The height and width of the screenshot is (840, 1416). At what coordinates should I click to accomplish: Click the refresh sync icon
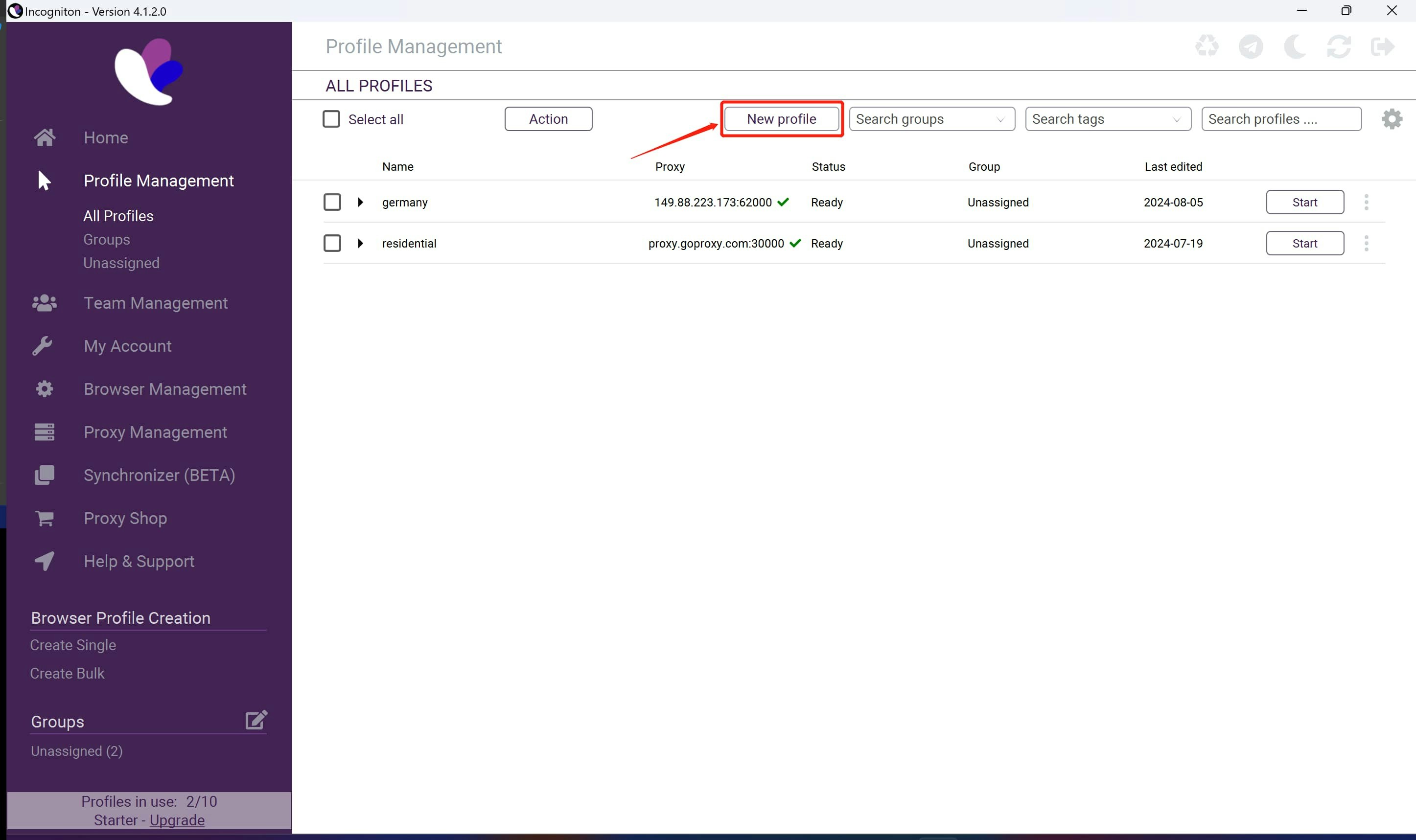click(x=1339, y=46)
